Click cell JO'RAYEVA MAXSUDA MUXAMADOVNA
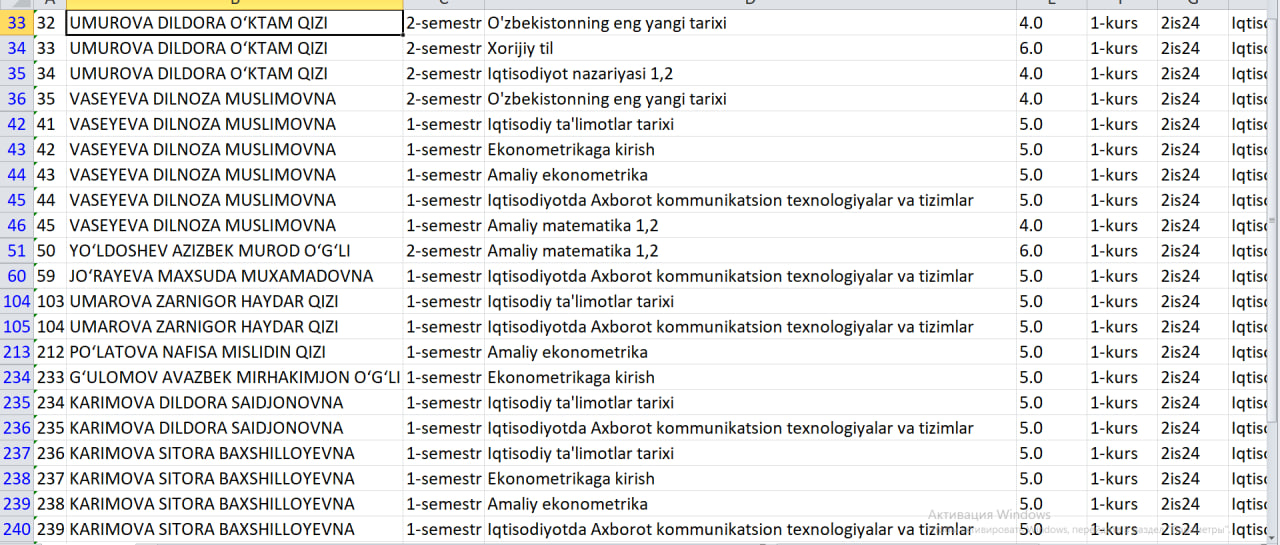 [235, 276]
